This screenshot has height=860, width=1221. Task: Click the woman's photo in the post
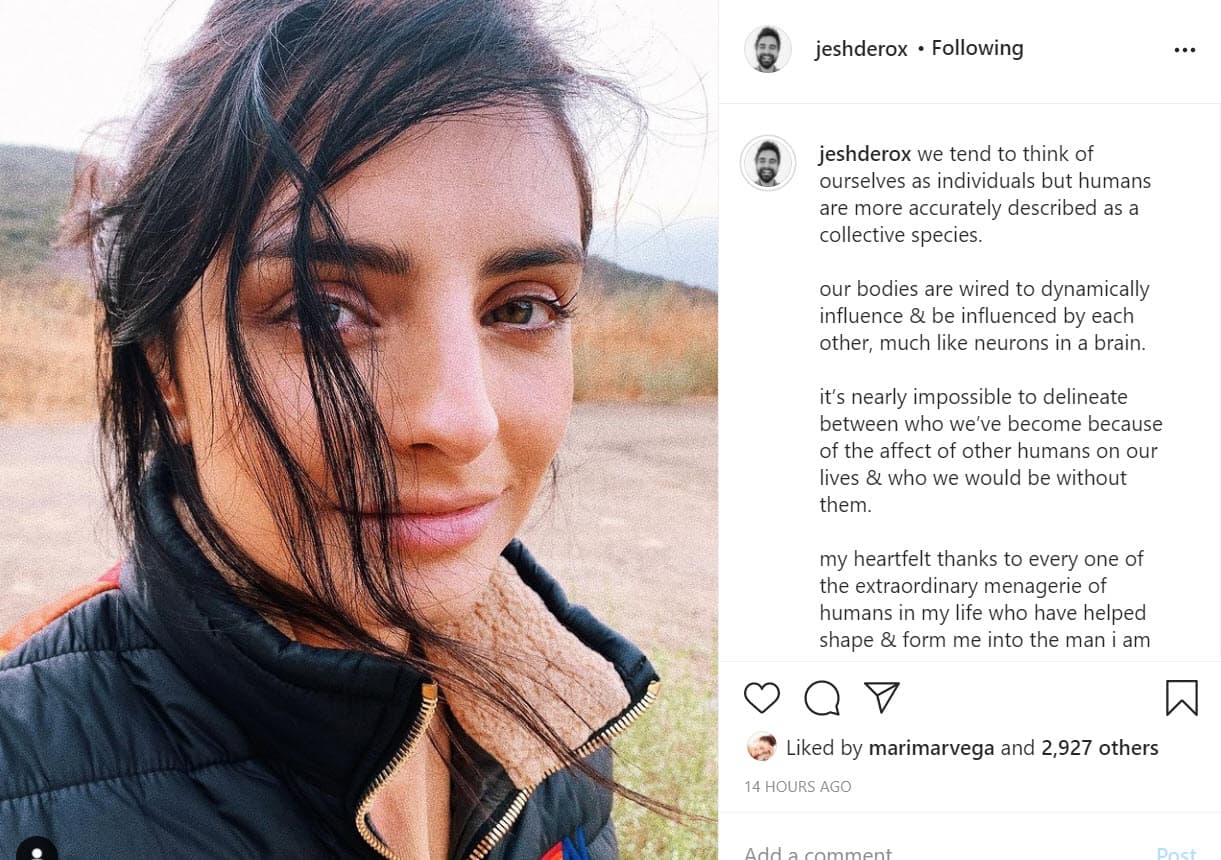click(x=358, y=430)
